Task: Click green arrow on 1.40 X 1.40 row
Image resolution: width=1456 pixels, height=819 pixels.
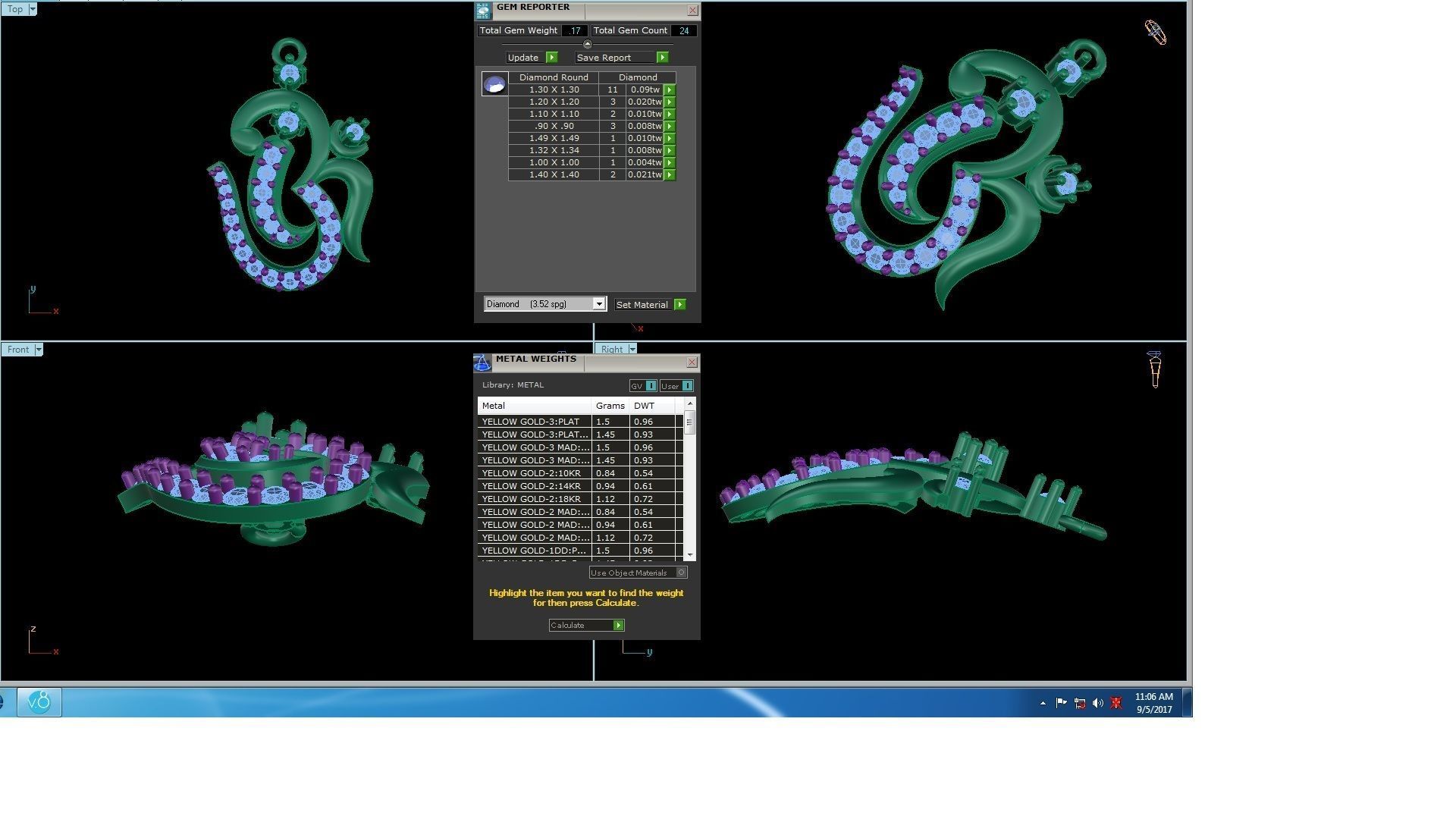Action: tap(669, 174)
